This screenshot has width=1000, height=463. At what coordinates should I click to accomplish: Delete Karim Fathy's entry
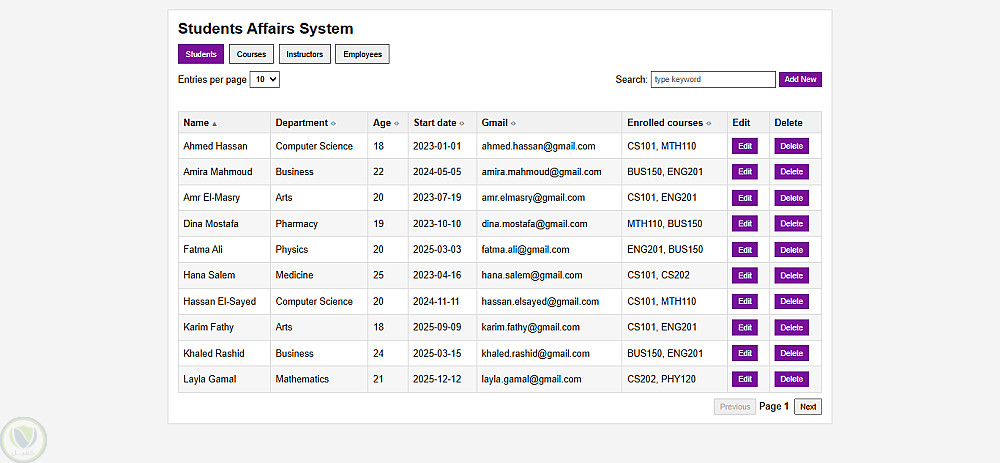[791, 327]
